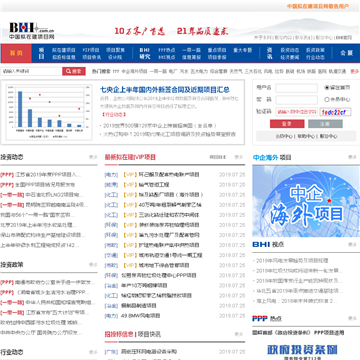The width and height of the screenshot is (360, 360).
Task: Click 更多 at end of hot searches
Action: (355, 71)
